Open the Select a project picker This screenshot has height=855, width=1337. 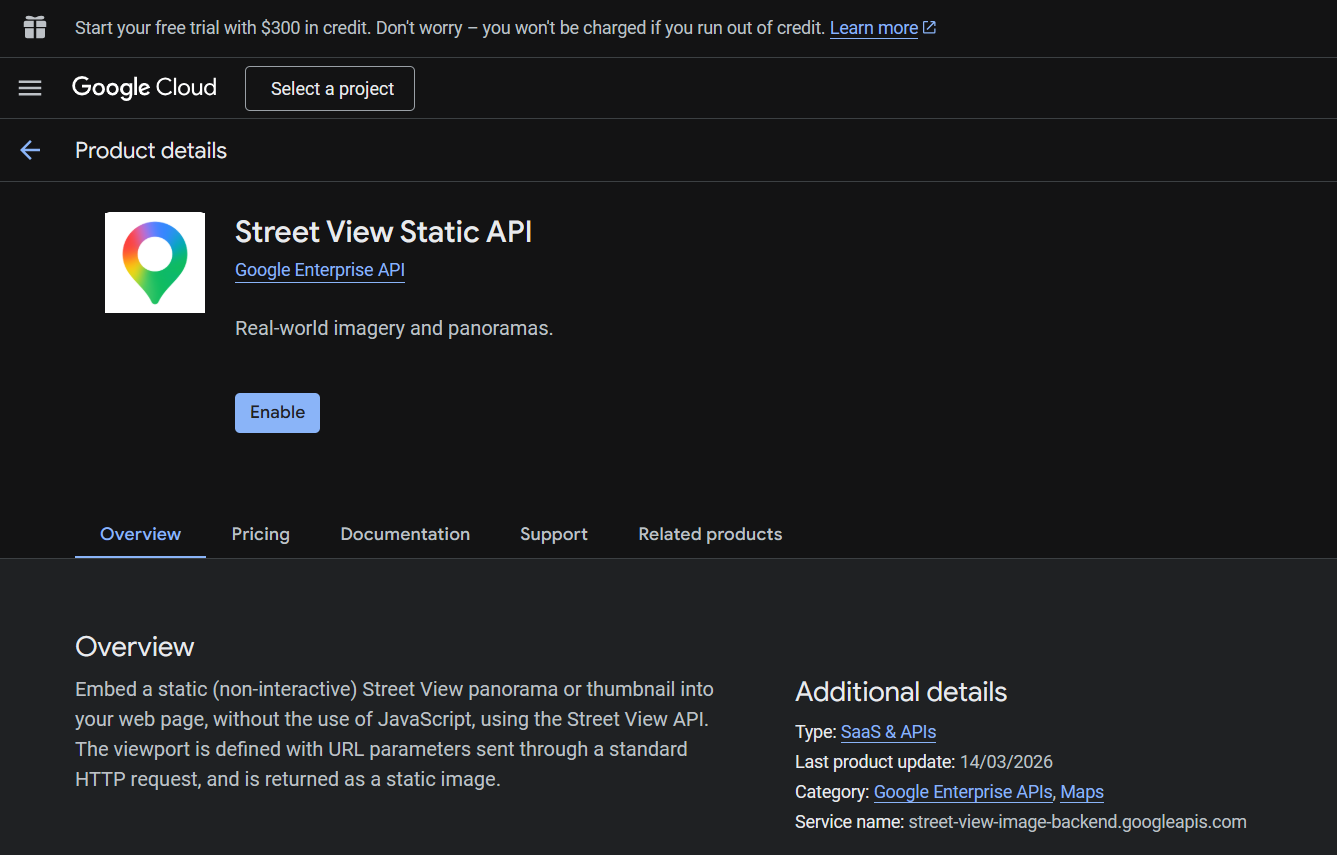(x=330, y=88)
